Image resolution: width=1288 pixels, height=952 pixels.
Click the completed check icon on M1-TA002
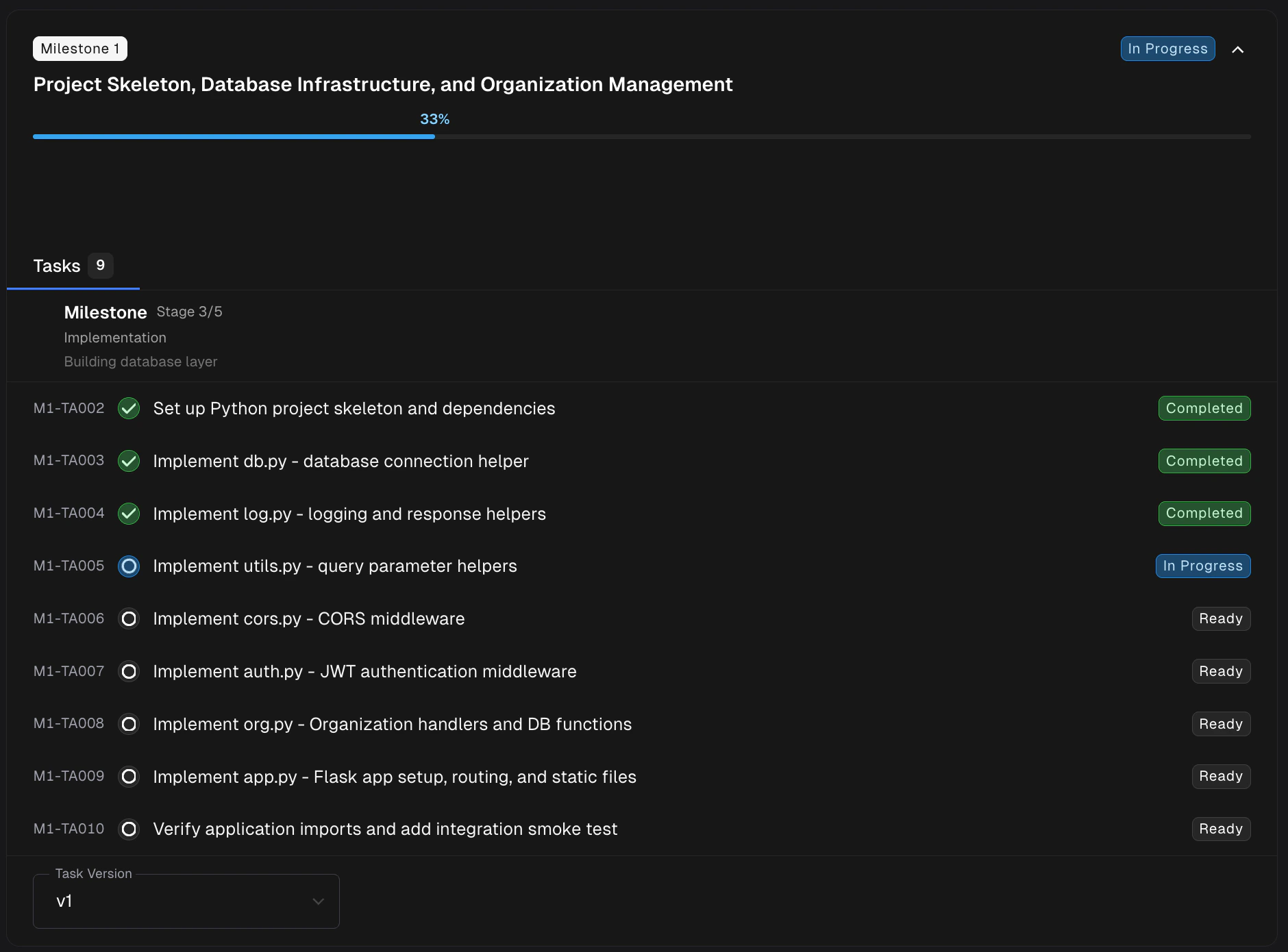tap(129, 408)
